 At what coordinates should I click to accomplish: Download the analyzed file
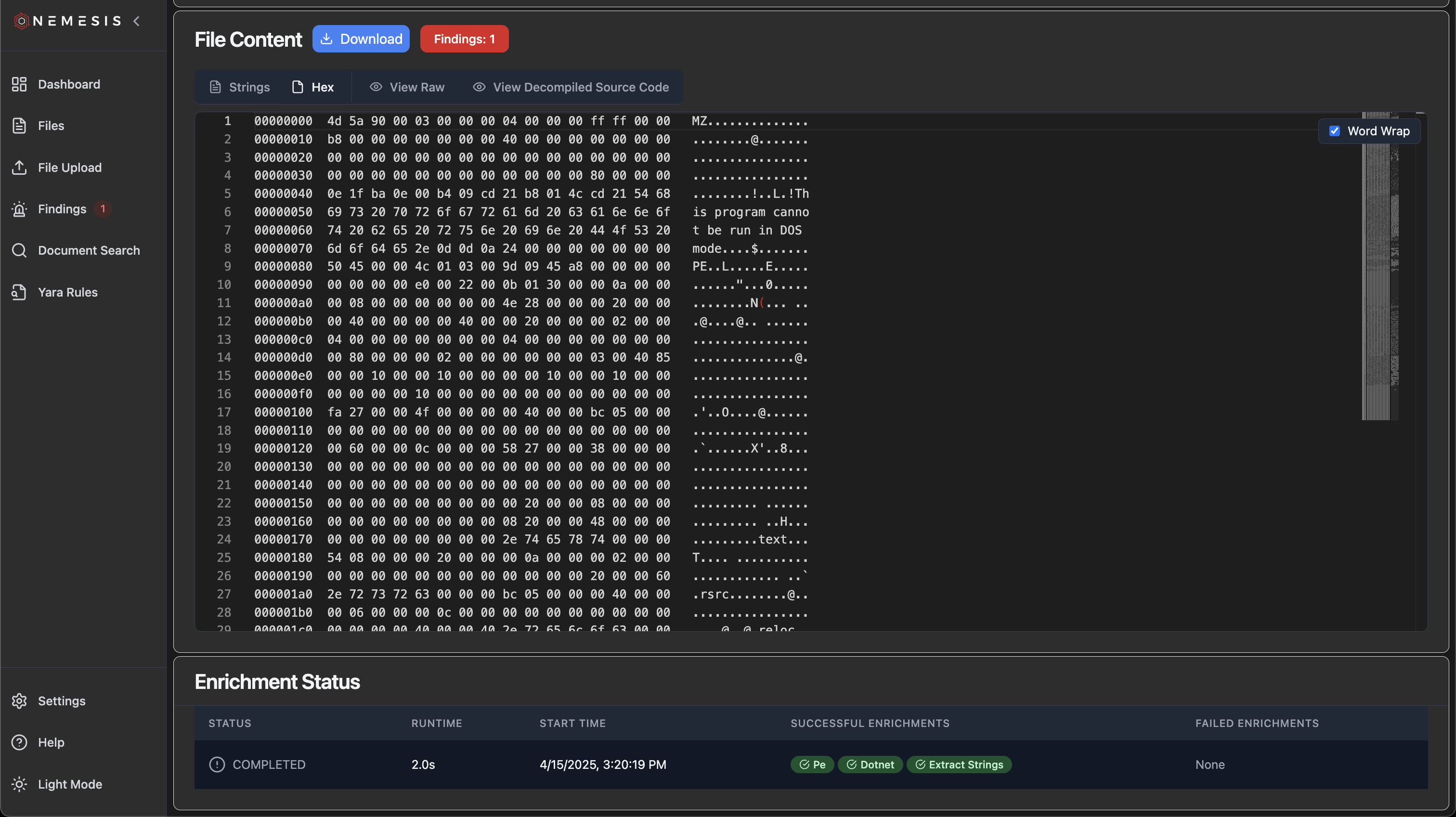click(361, 39)
